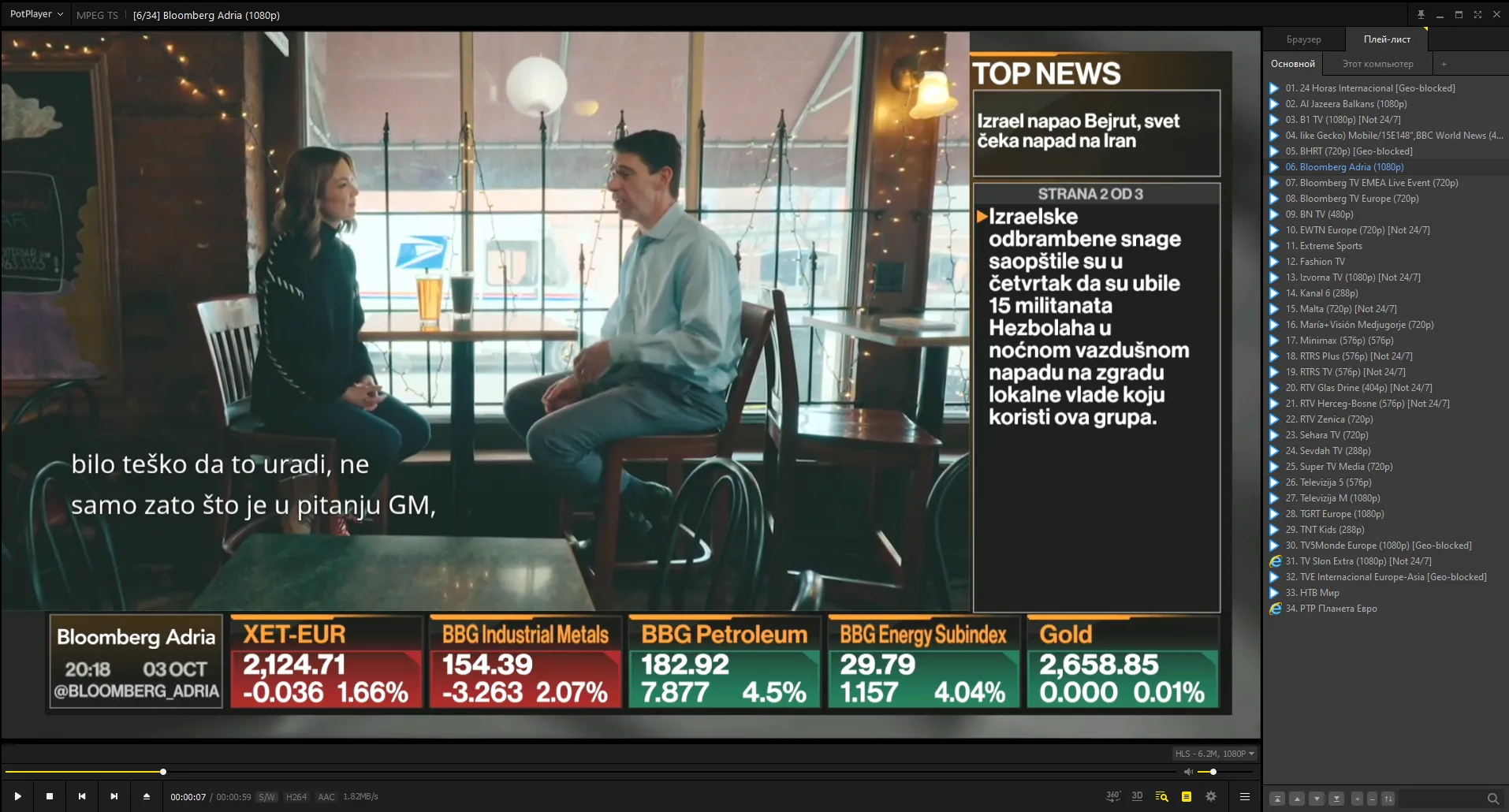Viewport: 1509px width, 812px height.
Task: Click the MPEG TS format label
Action: (x=97, y=15)
